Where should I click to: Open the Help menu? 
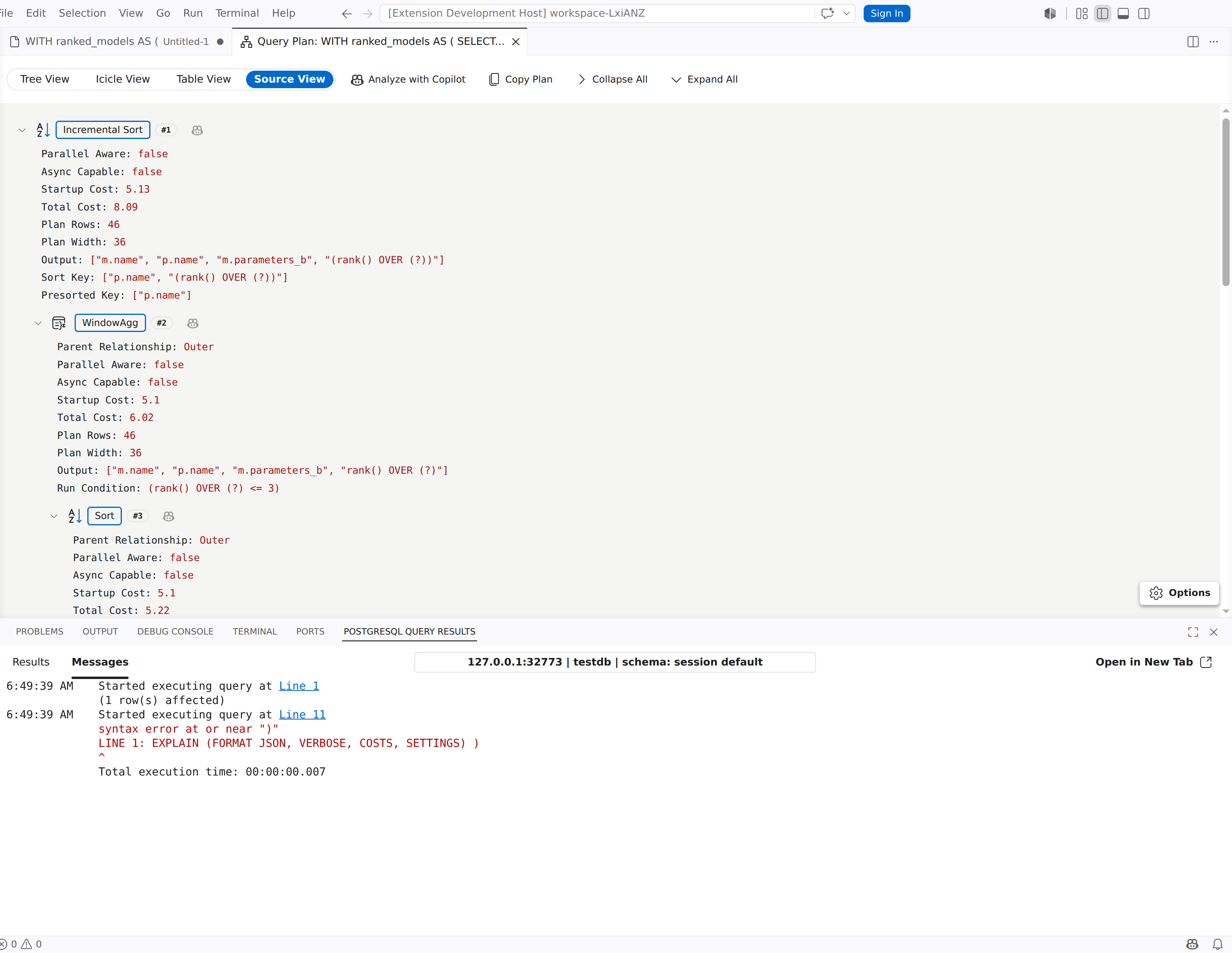click(x=283, y=14)
